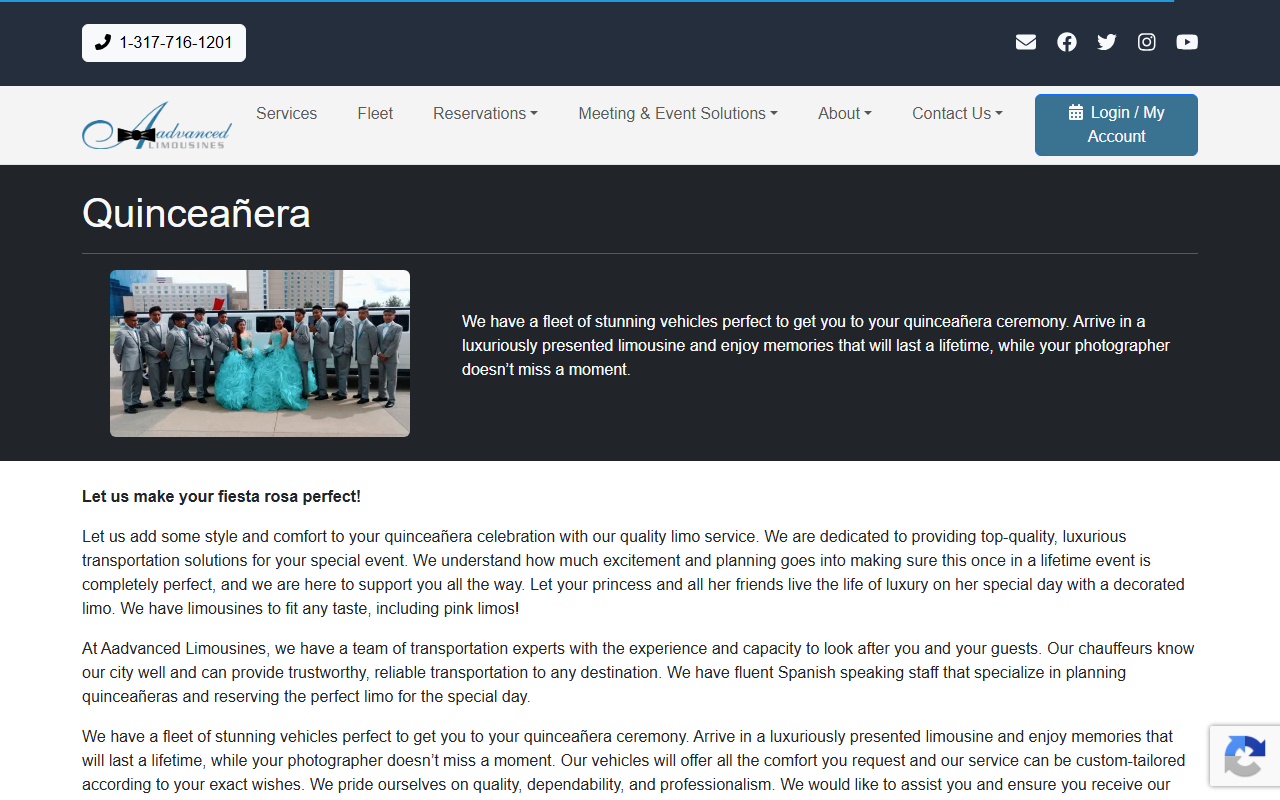
Task: Click the 'Let us make your fiesta rosa perfect!' text
Action: (x=221, y=496)
